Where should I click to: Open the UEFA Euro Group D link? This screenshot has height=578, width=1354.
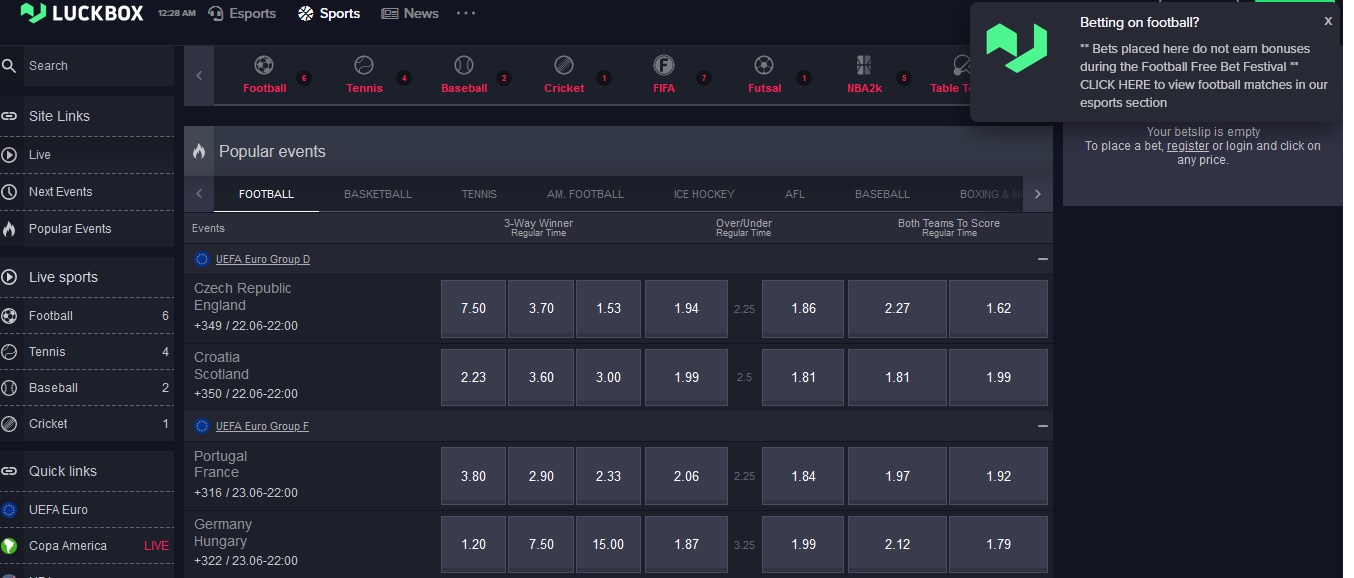click(x=263, y=259)
